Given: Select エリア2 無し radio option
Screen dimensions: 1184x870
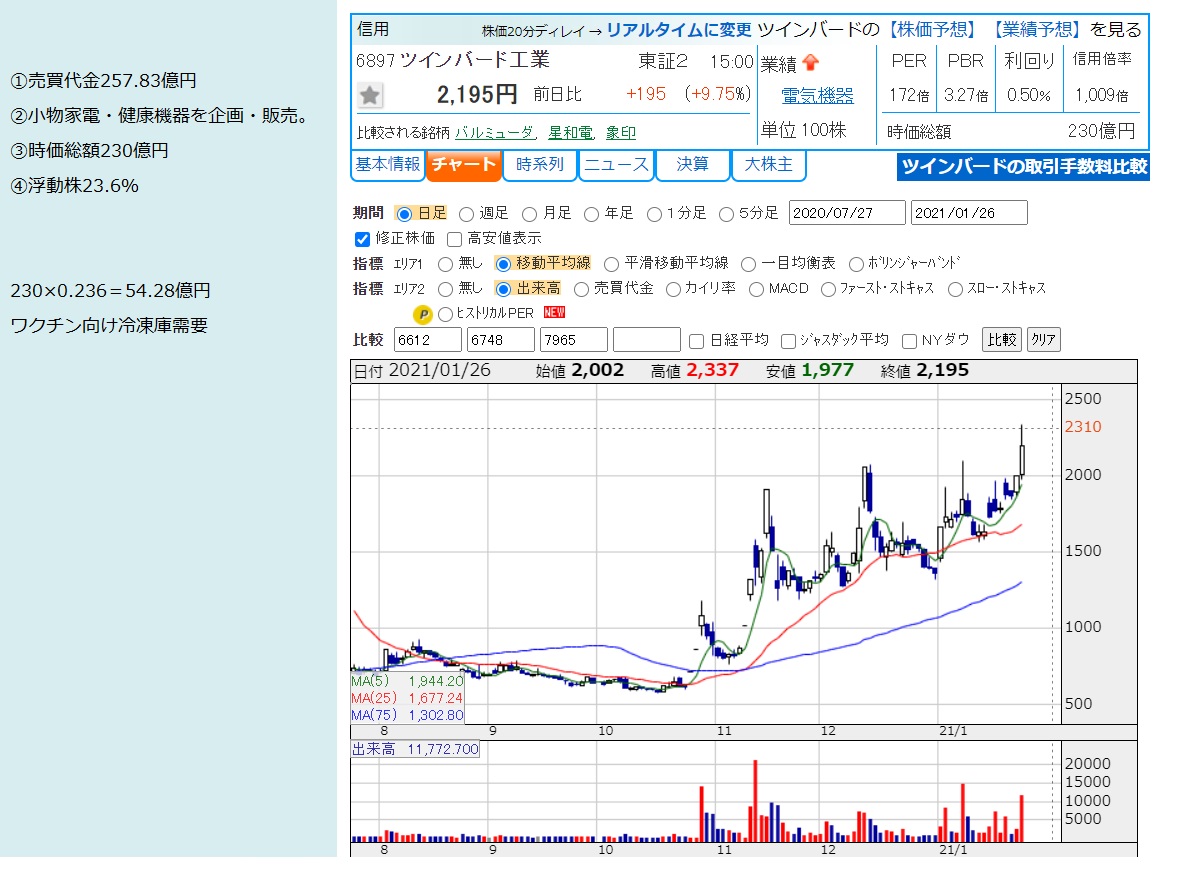Looking at the screenshot, I should pyautogui.click(x=446, y=289).
